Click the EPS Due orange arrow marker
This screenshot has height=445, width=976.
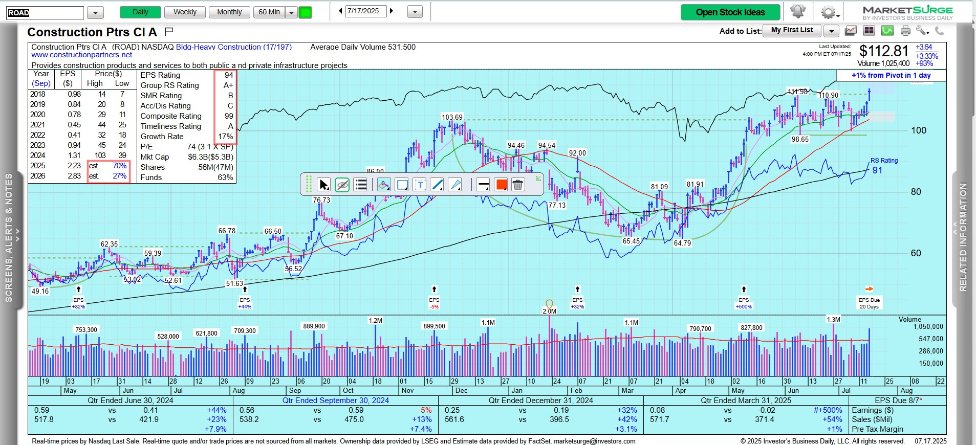(870, 288)
